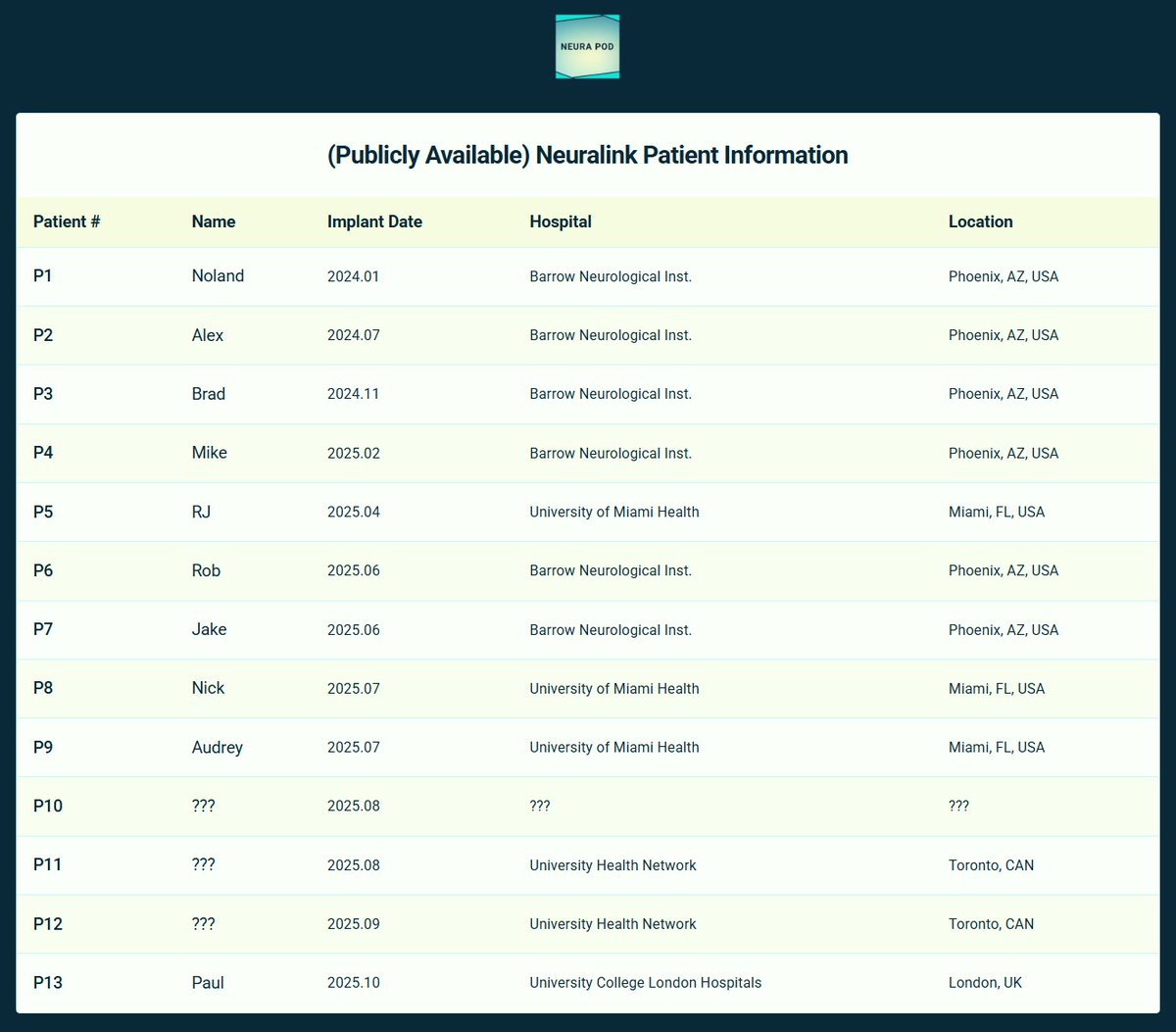This screenshot has height=1032, width=1176.
Task: Select patient number P5 cell
Action: [43, 512]
